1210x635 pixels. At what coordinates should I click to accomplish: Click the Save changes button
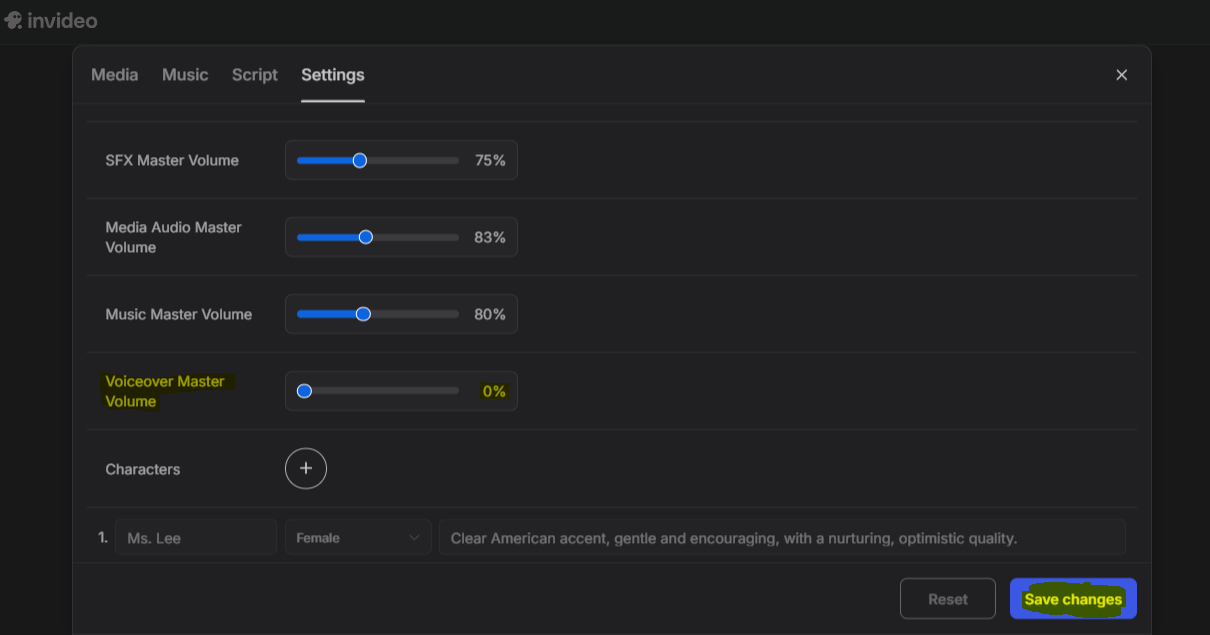(1073, 599)
